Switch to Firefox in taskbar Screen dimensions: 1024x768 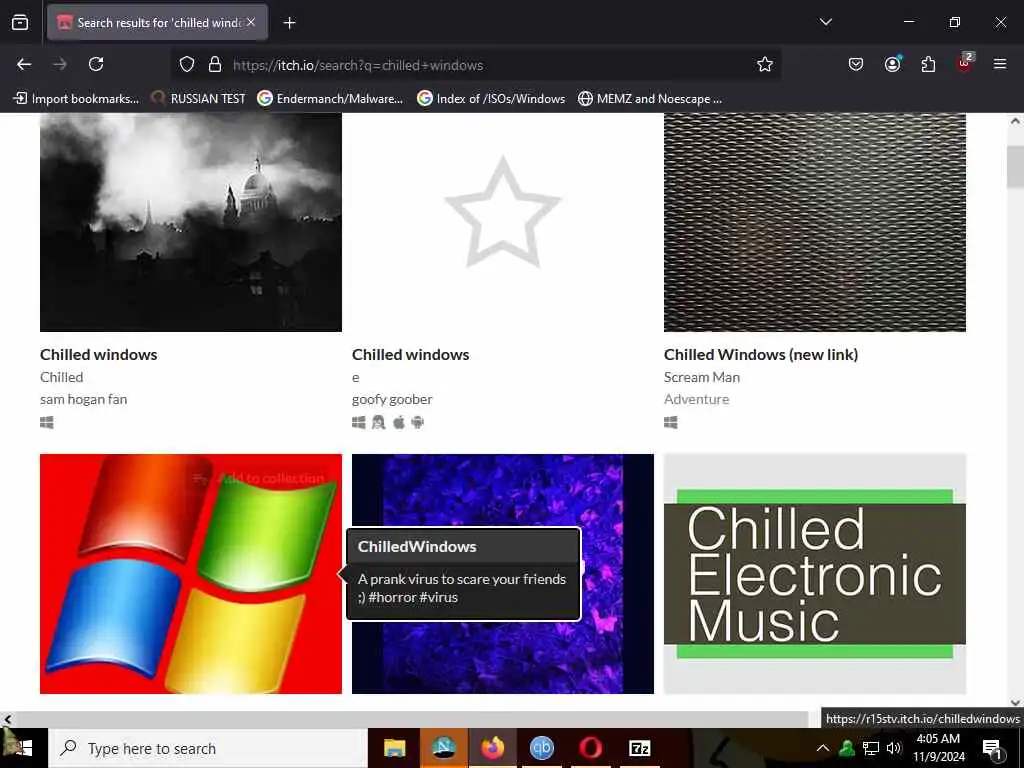click(x=492, y=748)
